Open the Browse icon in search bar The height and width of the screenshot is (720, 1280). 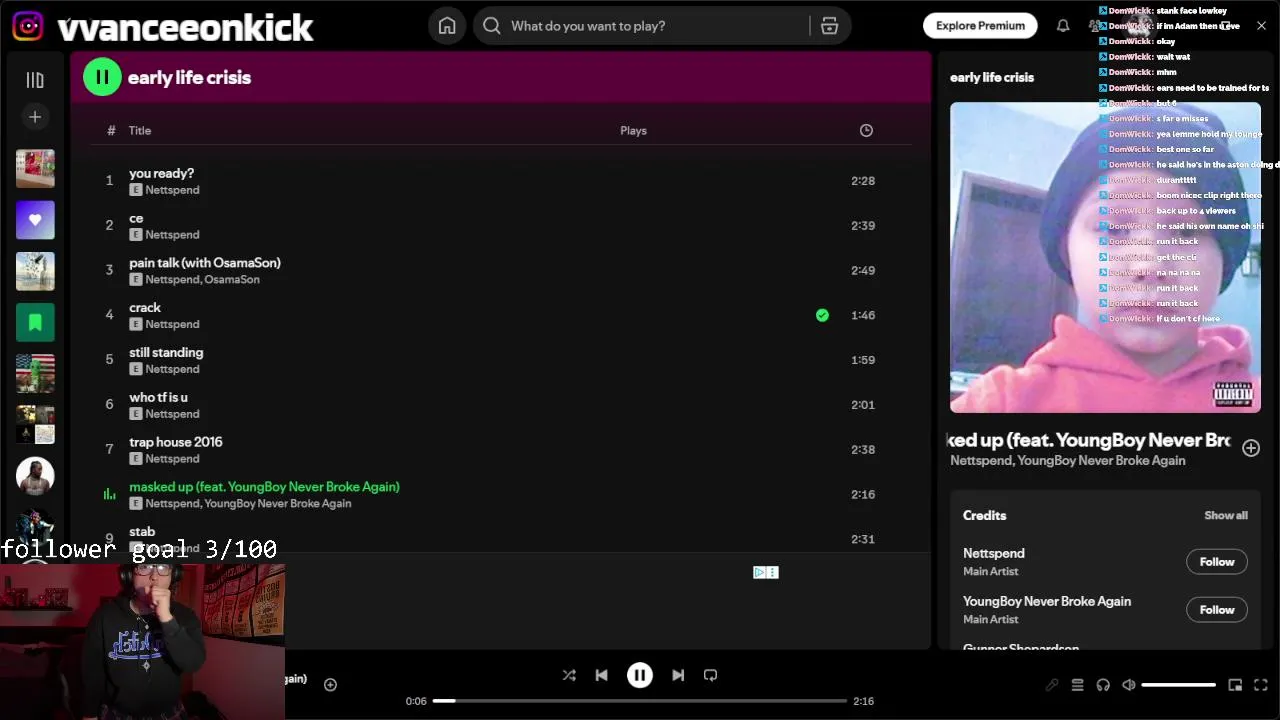pos(829,26)
